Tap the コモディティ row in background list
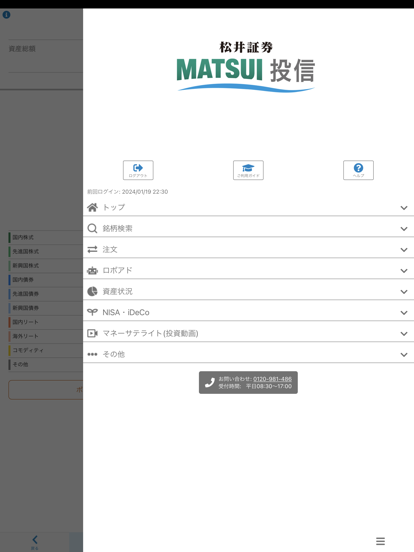The height and width of the screenshot is (552, 414). coord(45,350)
